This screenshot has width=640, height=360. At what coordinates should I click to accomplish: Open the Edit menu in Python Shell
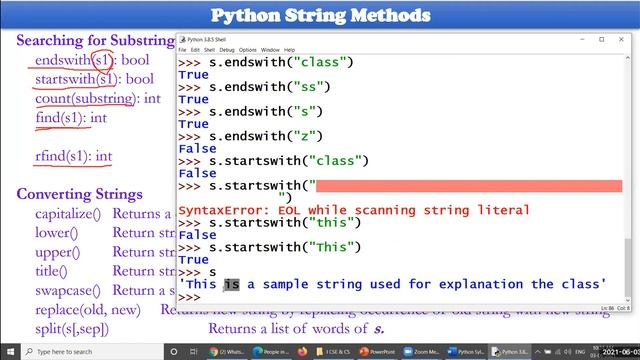pyautogui.click(x=195, y=50)
